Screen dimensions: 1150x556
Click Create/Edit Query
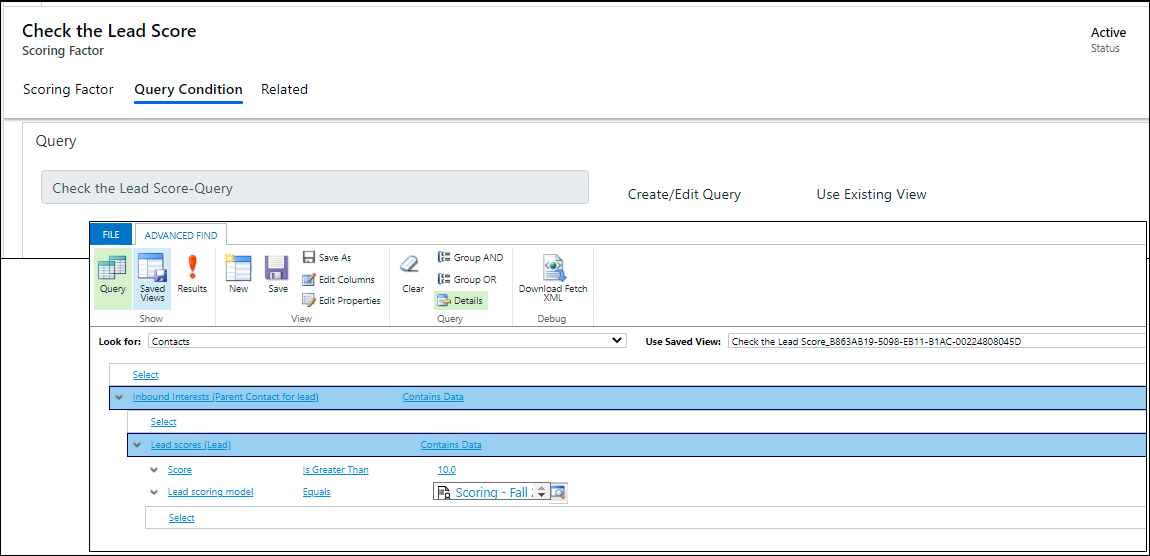click(684, 194)
